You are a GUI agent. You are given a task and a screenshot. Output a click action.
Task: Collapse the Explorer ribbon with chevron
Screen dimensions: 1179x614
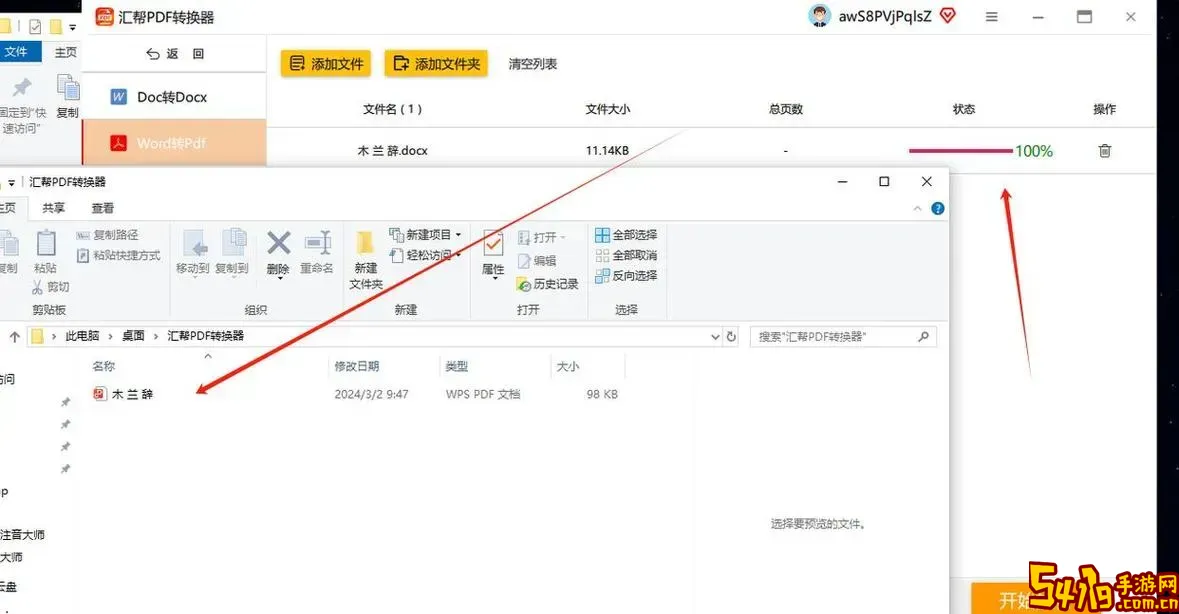(917, 208)
